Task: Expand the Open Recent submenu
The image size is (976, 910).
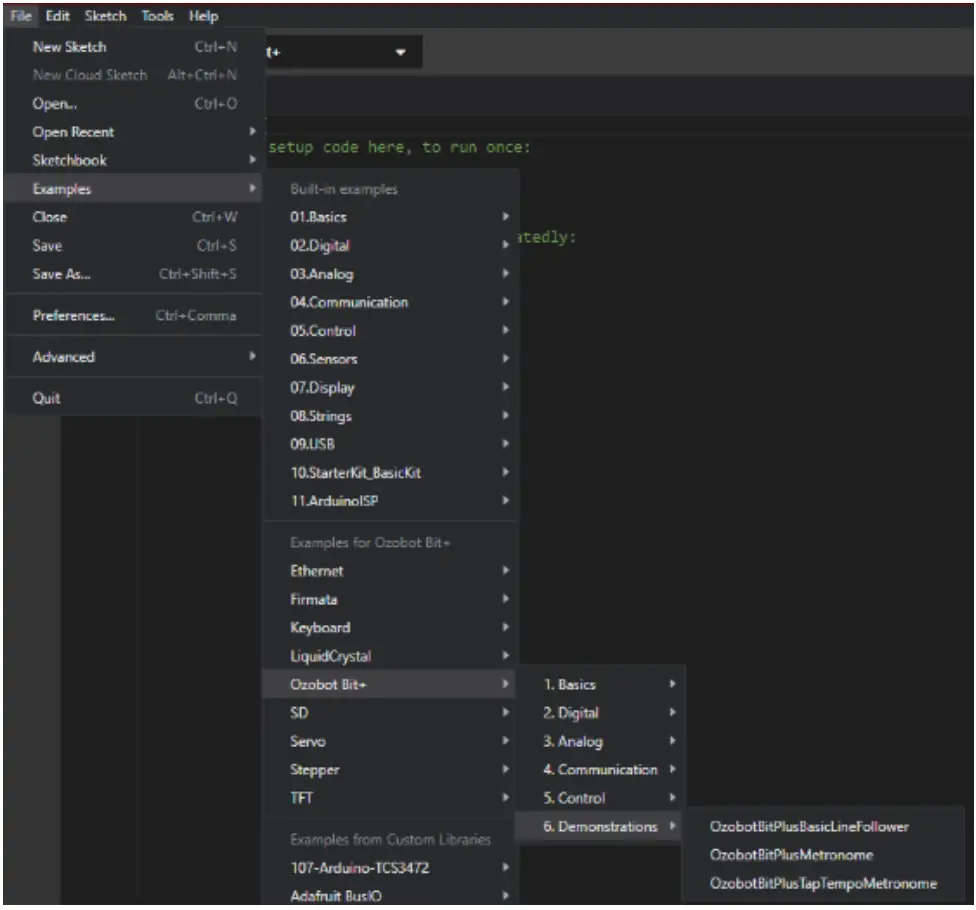Action: pos(134,132)
